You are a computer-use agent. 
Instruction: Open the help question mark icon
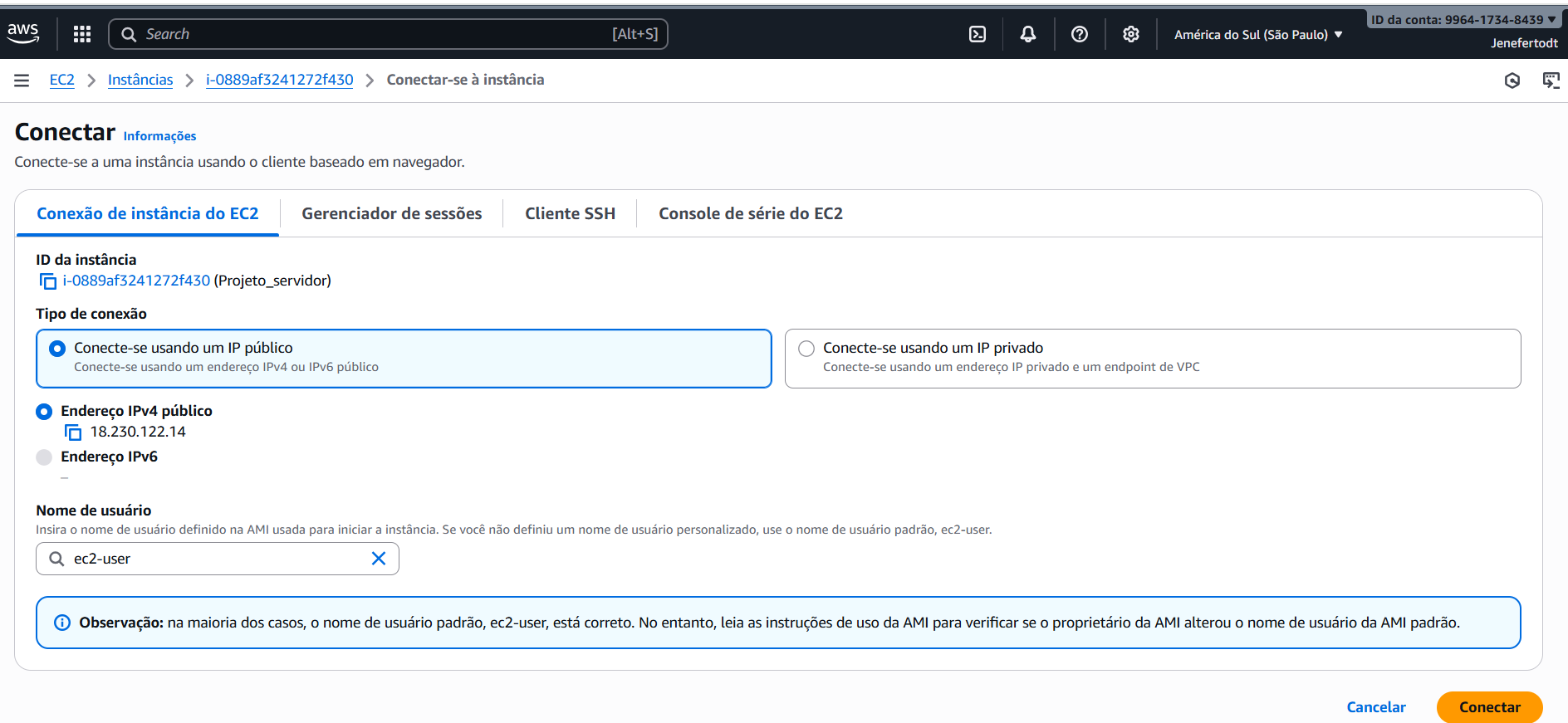tap(1080, 34)
